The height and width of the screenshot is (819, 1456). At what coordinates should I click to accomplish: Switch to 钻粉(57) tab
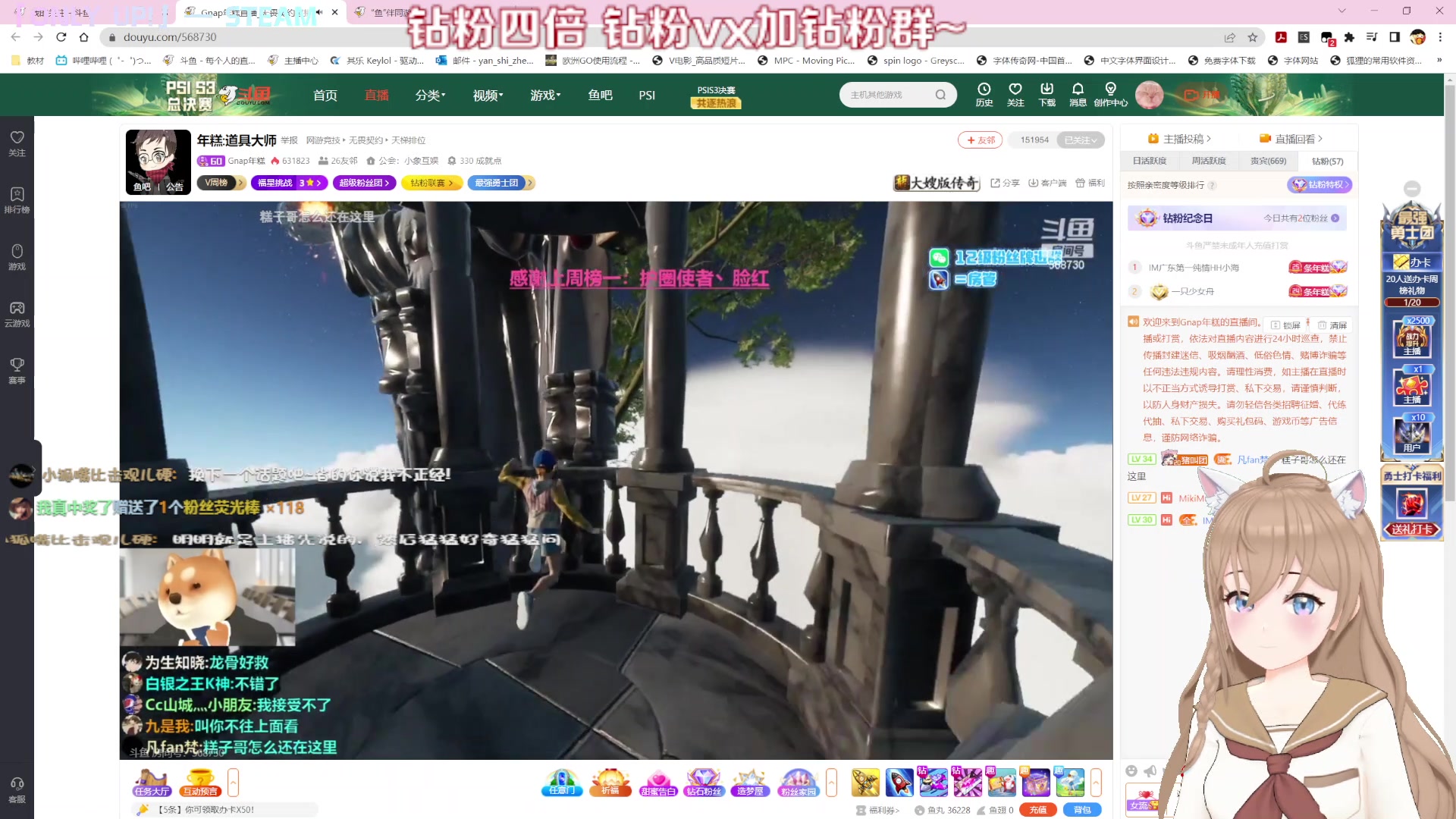pyautogui.click(x=1327, y=161)
